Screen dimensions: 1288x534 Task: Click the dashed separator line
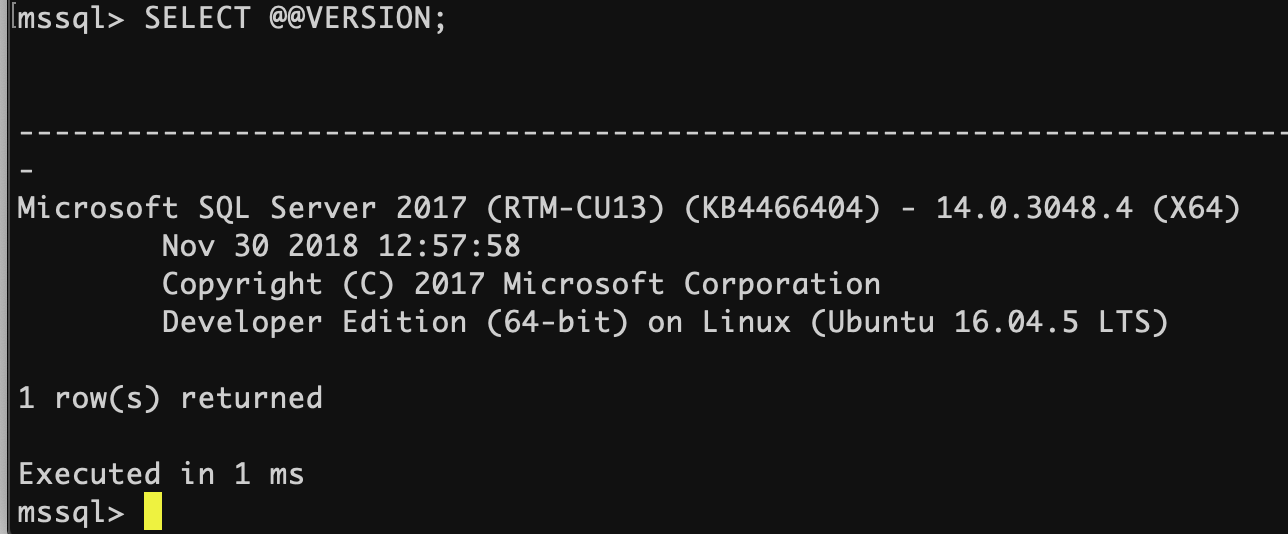pos(653,132)
